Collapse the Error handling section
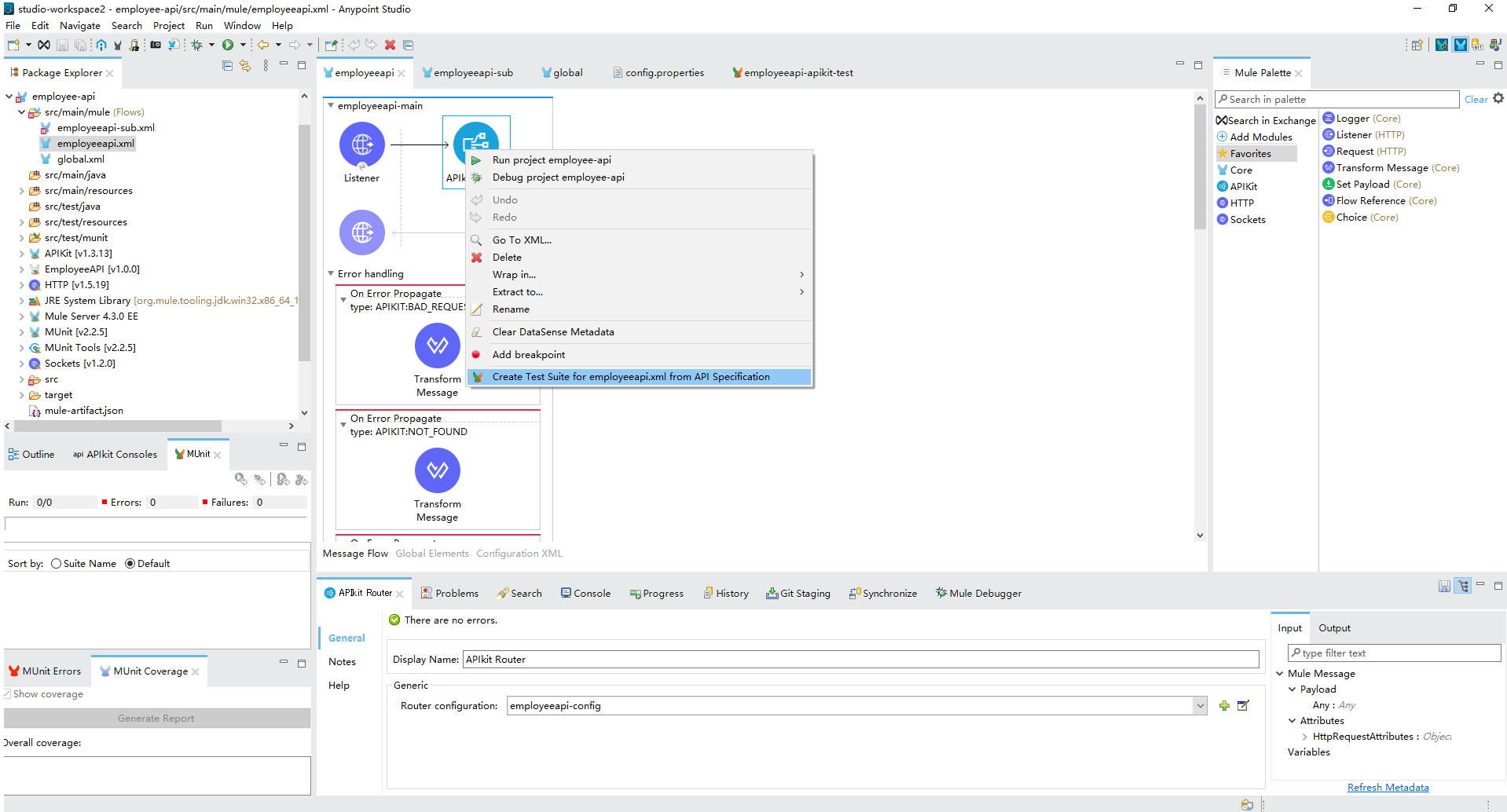1507x812 pixels. [x=331, y=273]
